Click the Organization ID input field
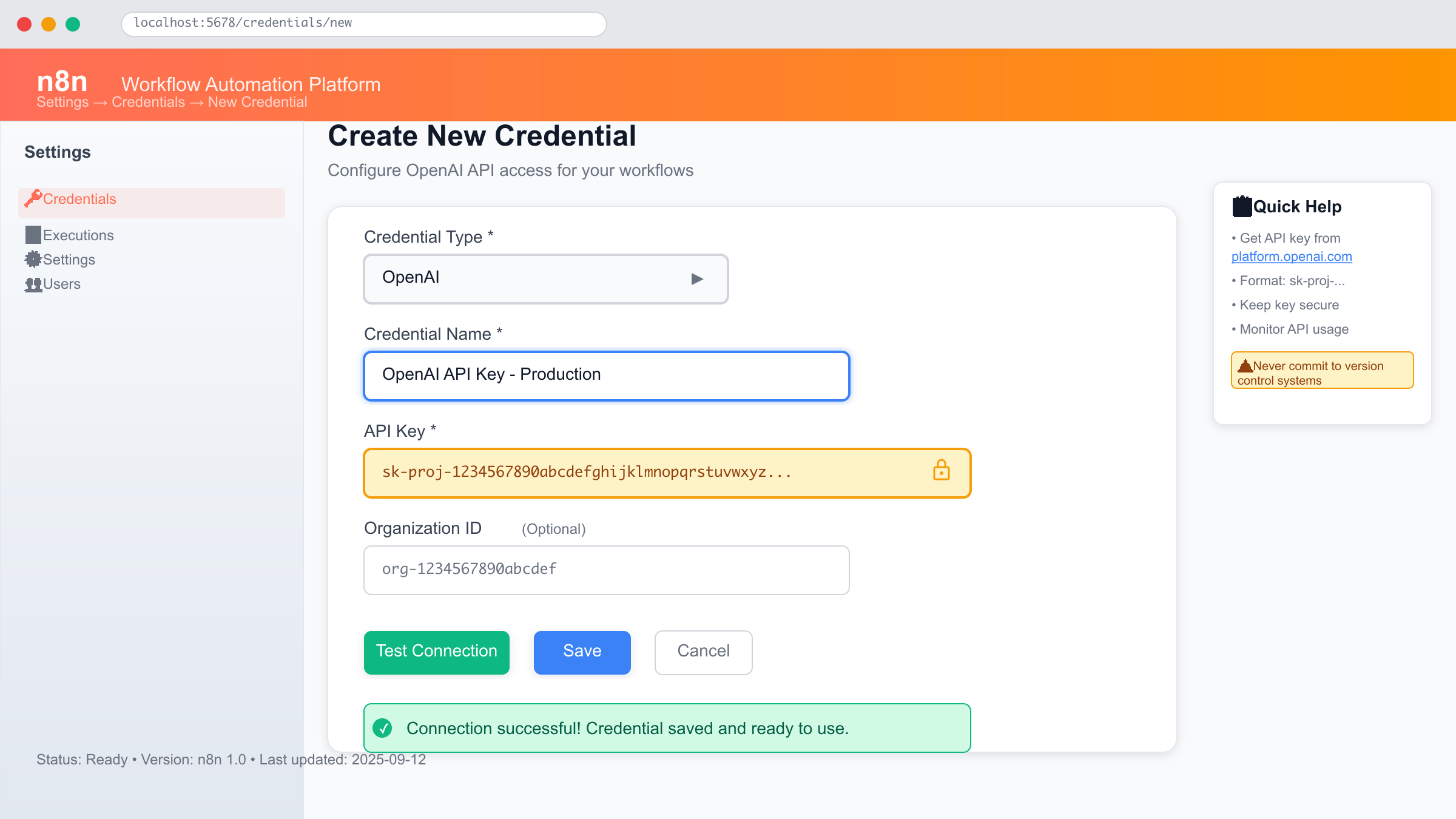 [607, 570]
